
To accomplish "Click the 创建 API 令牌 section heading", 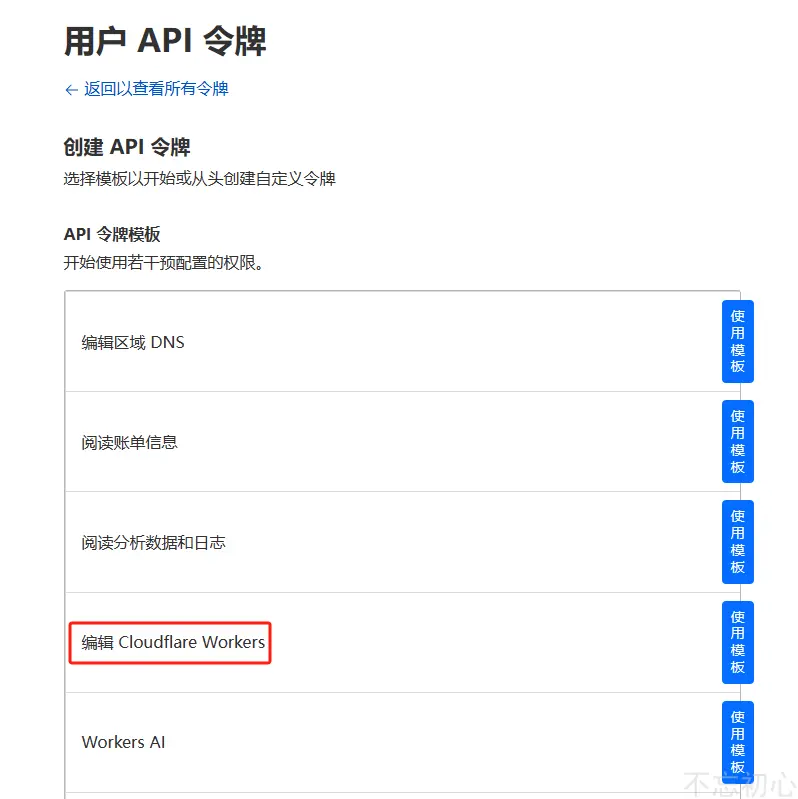I will (x=127, y=147).
